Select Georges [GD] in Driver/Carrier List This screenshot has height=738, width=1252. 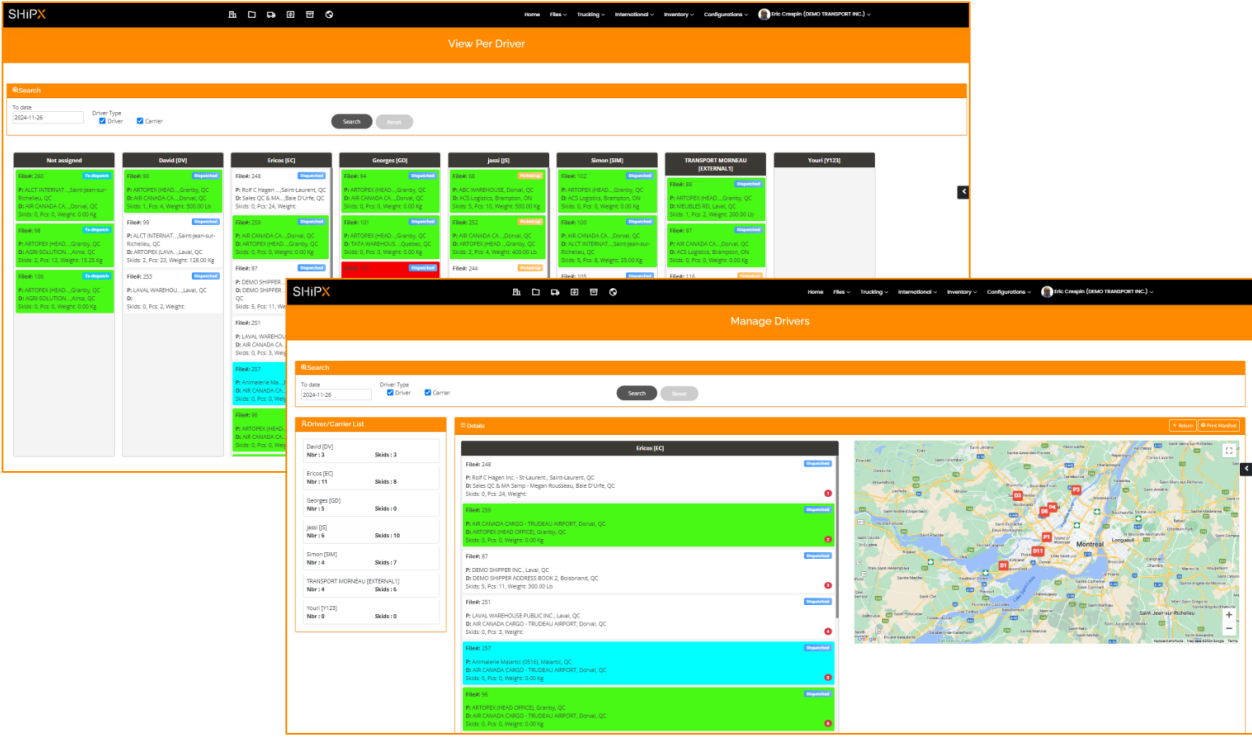coord(372,504)
